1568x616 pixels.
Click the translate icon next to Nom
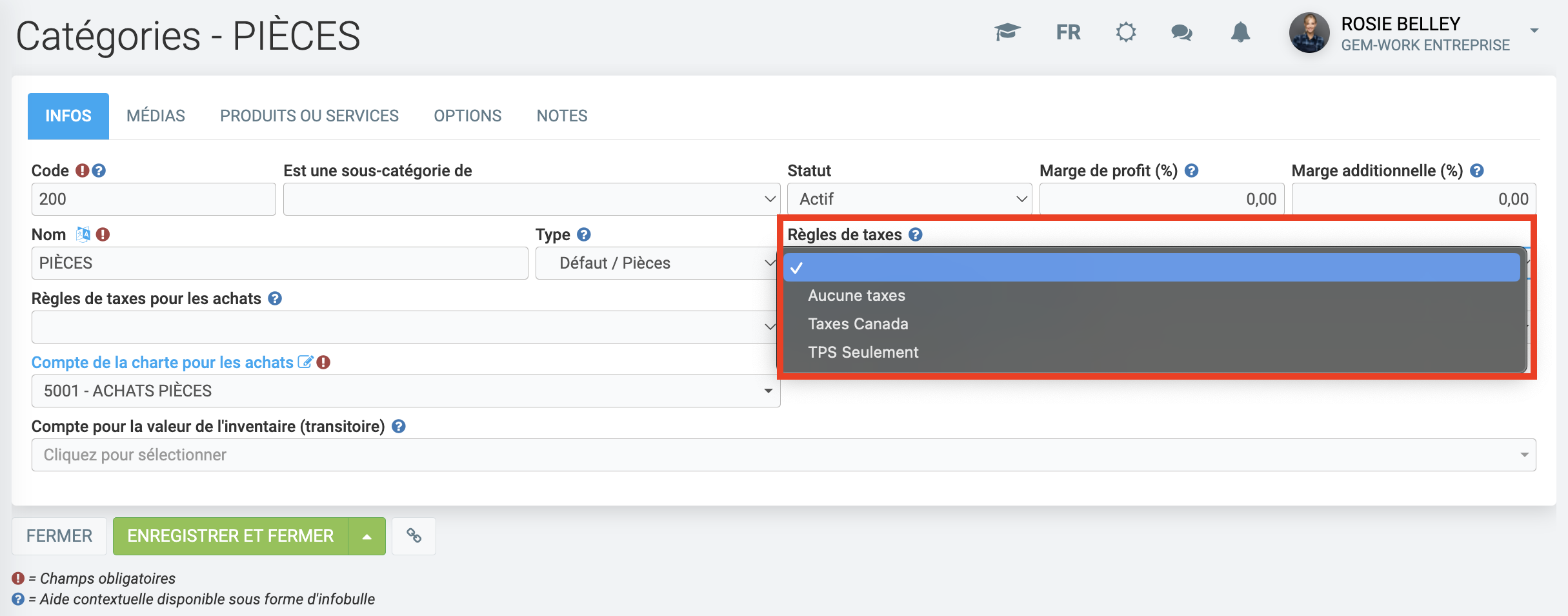click(x=83, y=234)
